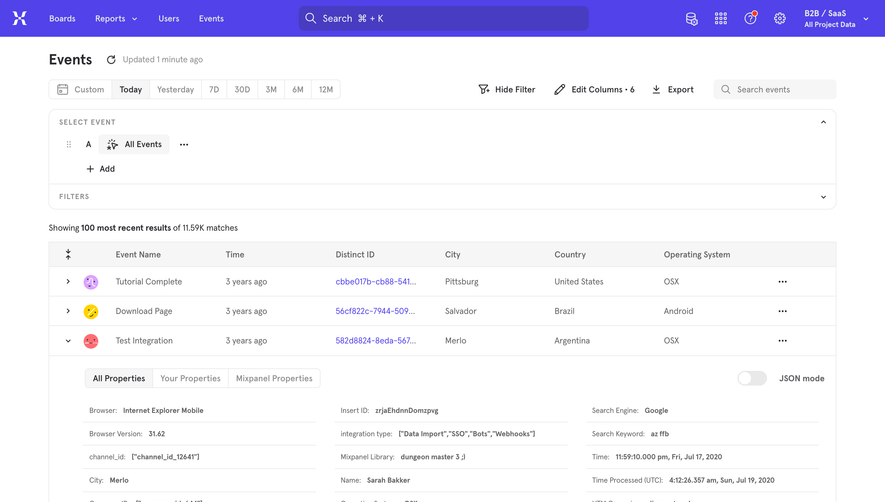Image resolution: width=885 pixels, height=502 pixels.
Task: Open more options for Test Integration row
Action: (782, 341)
